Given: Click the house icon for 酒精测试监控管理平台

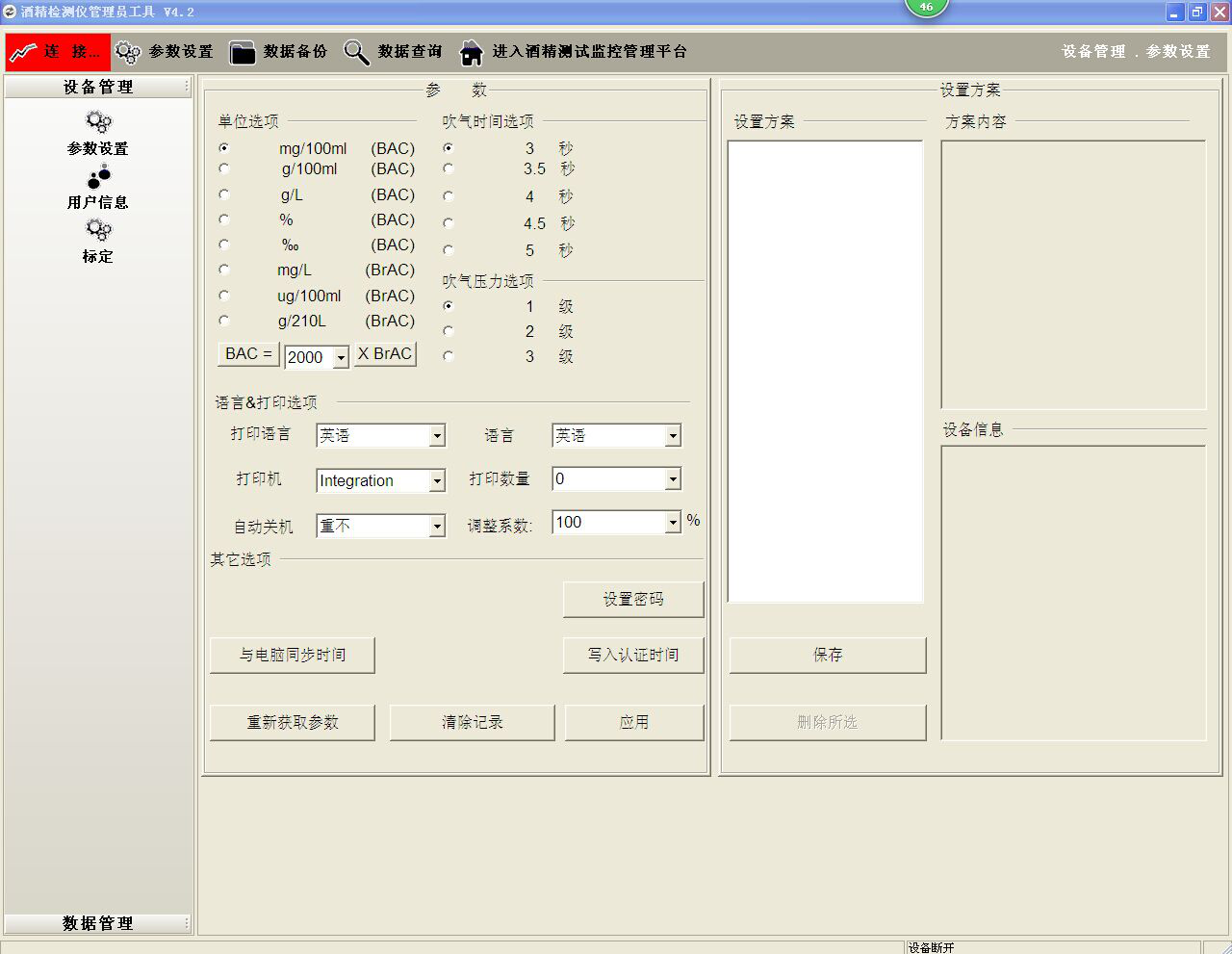Looking at the screenshot, I should [x=472, y=52].
